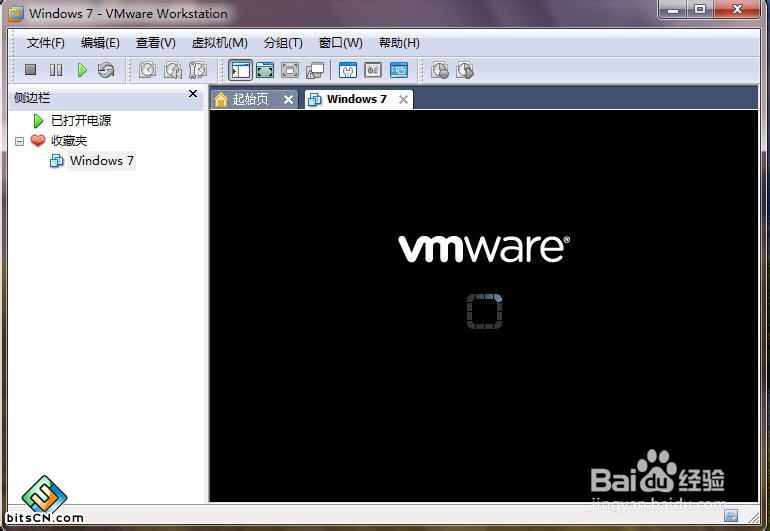The image size is (770, 531).
Task: Open the 帮助(H) menu
Action: (x=399, y=43)
